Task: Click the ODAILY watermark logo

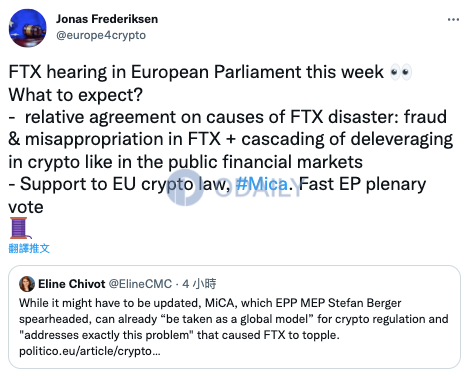Action: pos(233,188)
